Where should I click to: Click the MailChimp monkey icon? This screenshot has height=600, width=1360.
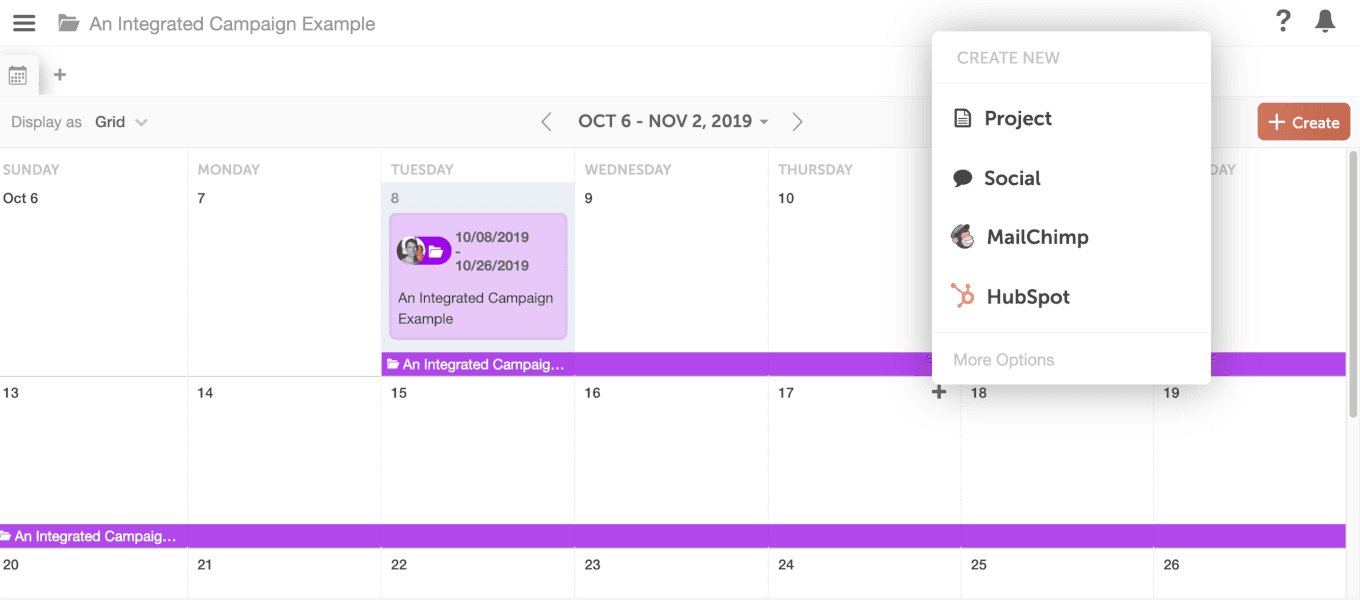coord(963,237)
